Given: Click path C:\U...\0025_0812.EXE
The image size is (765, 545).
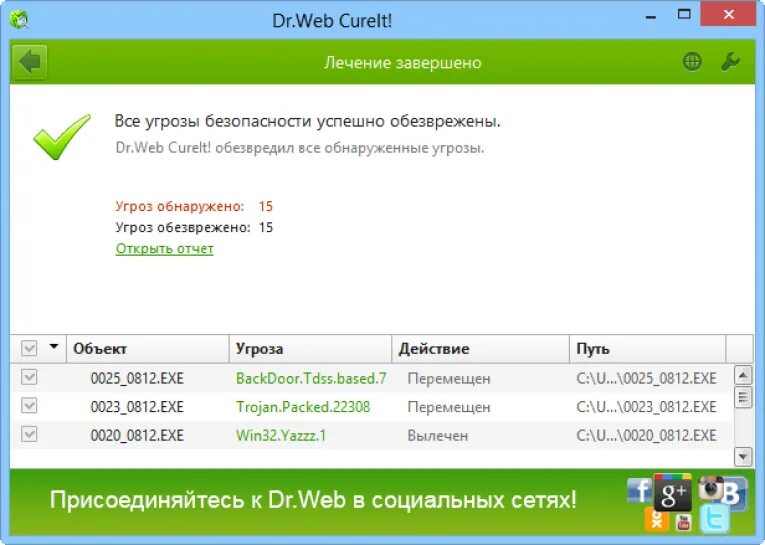Looking at the screenshot, I should pyautogui.click(x=646, y=379).
